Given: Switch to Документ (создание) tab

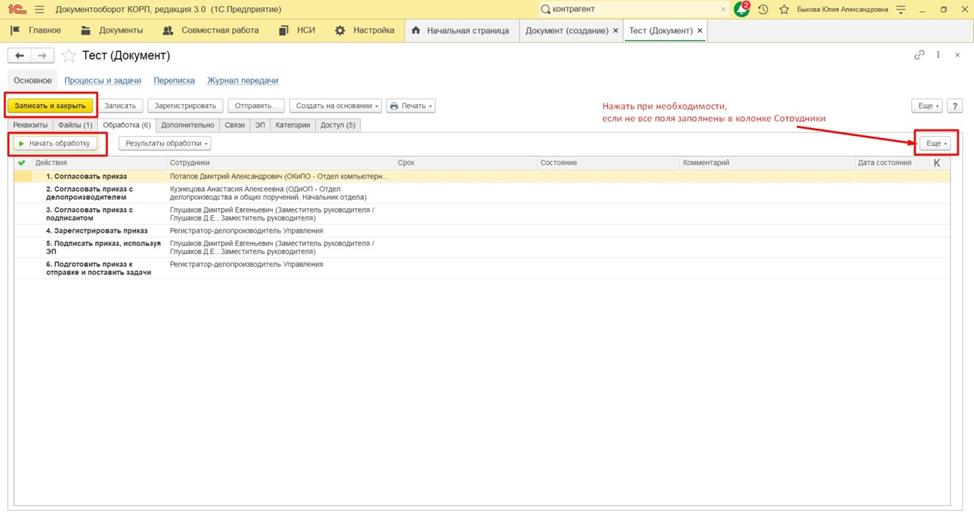Looking at the screenshot, I should point(567,30).
